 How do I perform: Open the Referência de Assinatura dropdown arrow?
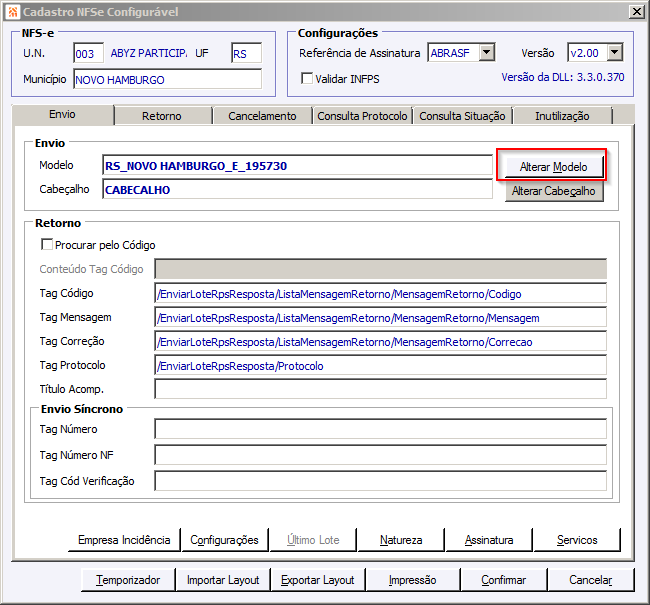pos(487,53)
